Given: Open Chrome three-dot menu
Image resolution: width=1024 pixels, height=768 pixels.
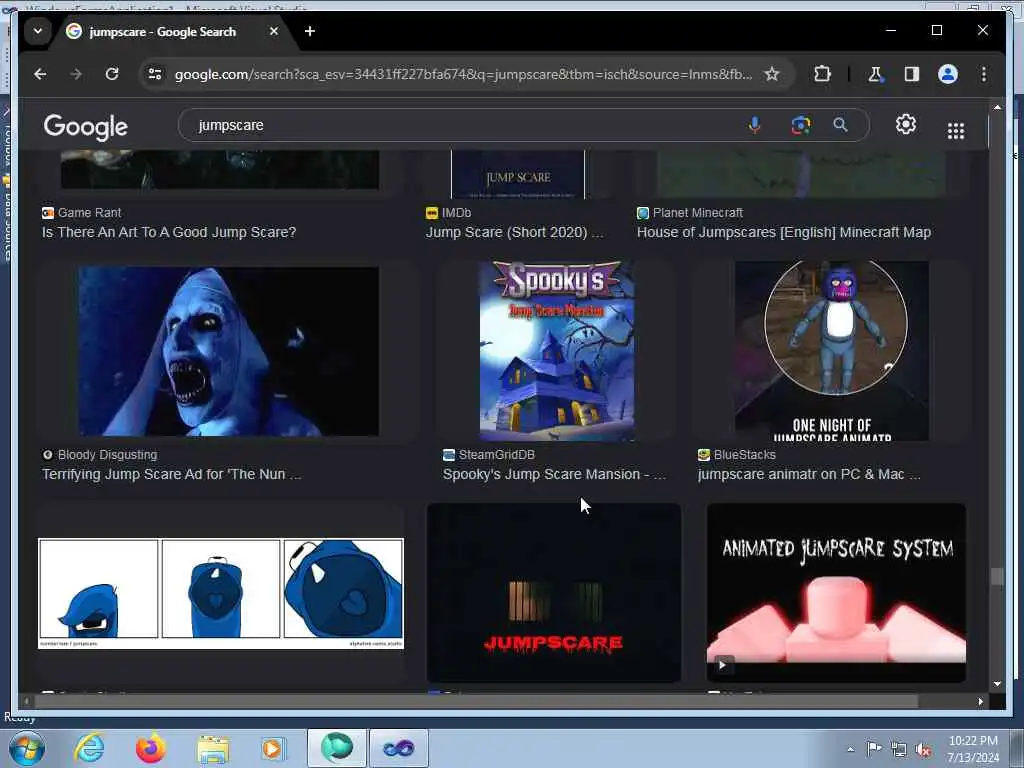Looking at the screenshot, I should [984, 74].
